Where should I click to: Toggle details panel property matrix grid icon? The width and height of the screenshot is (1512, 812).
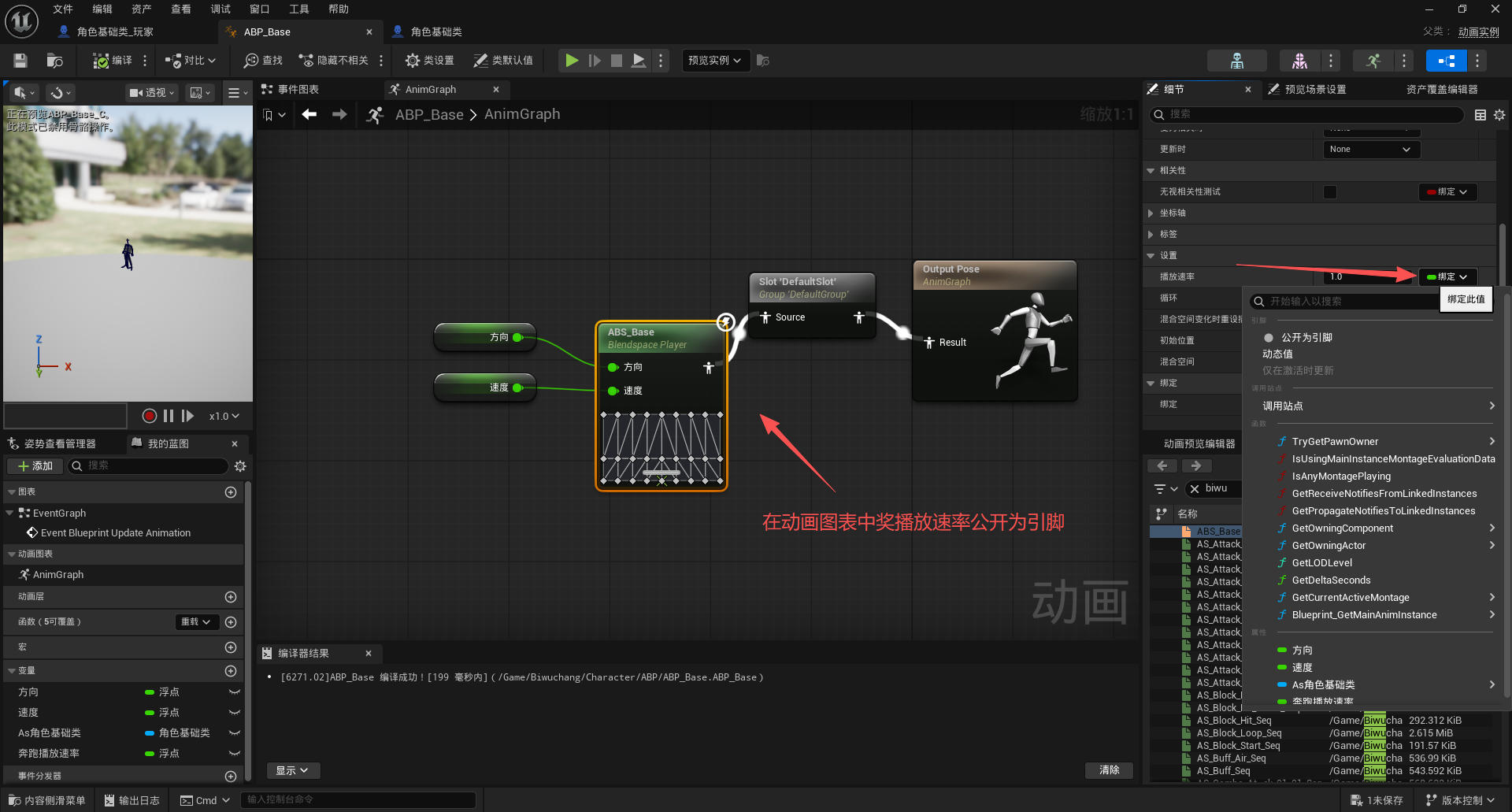[x=1480, y=115]
